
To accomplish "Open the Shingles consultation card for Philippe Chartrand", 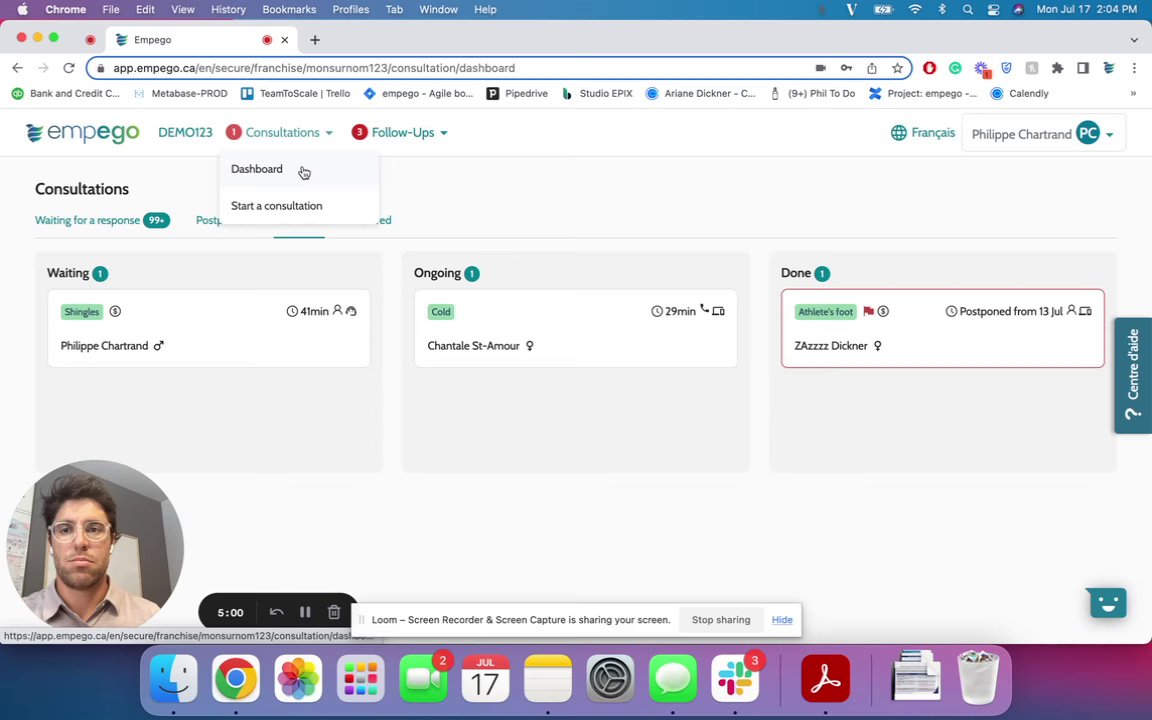I will pyautogui.click(x=209, y=328).
